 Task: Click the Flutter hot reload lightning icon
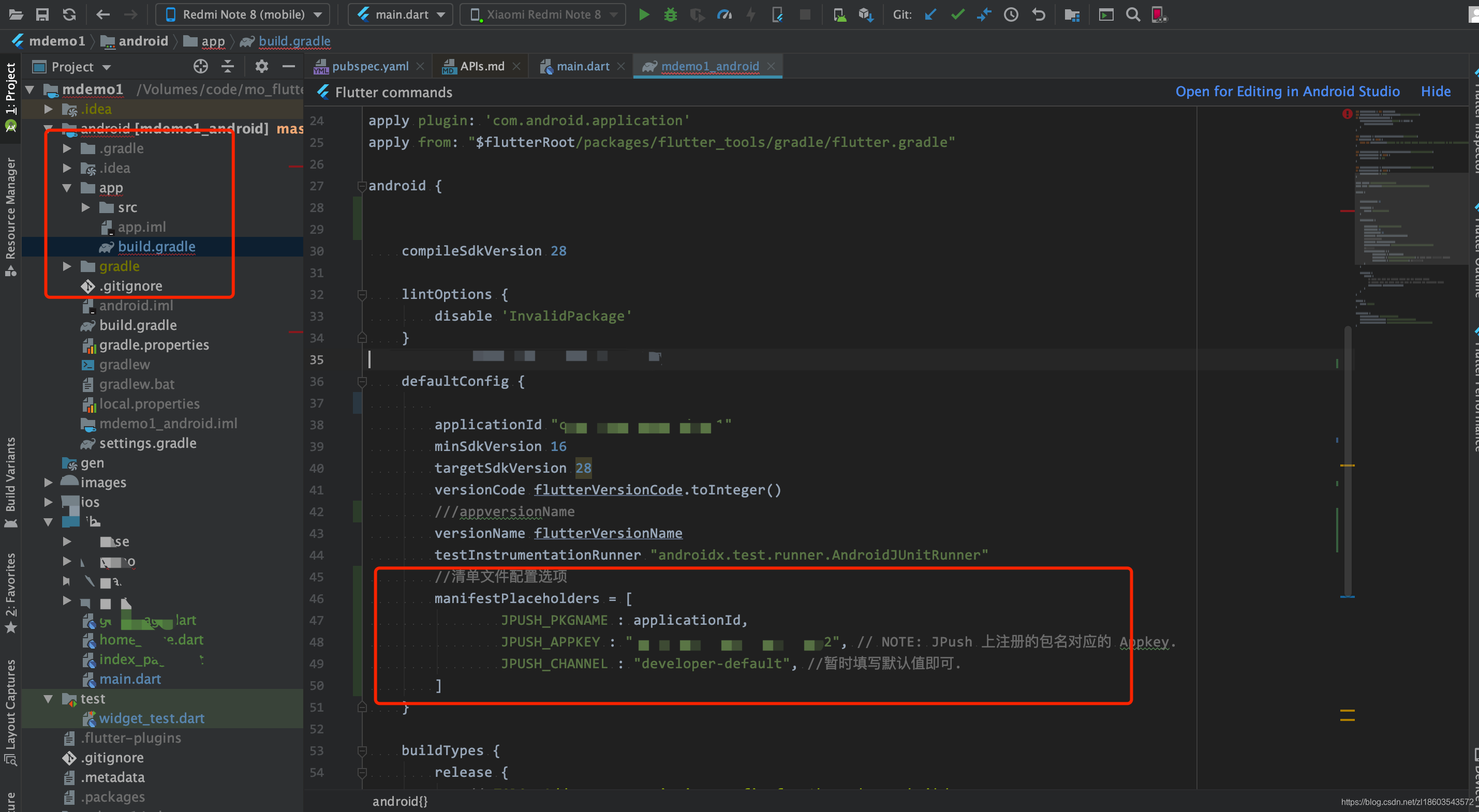click(x=751, y=15)
